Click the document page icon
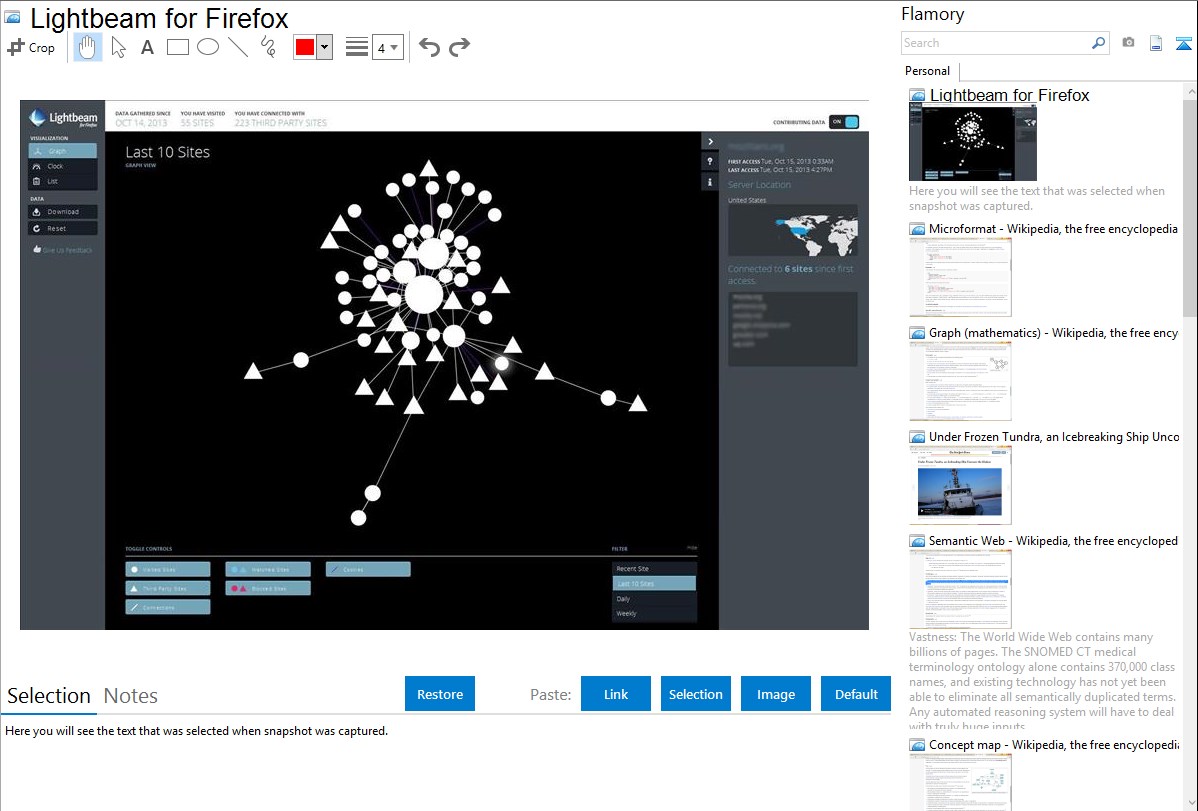 click(1156, 43)
